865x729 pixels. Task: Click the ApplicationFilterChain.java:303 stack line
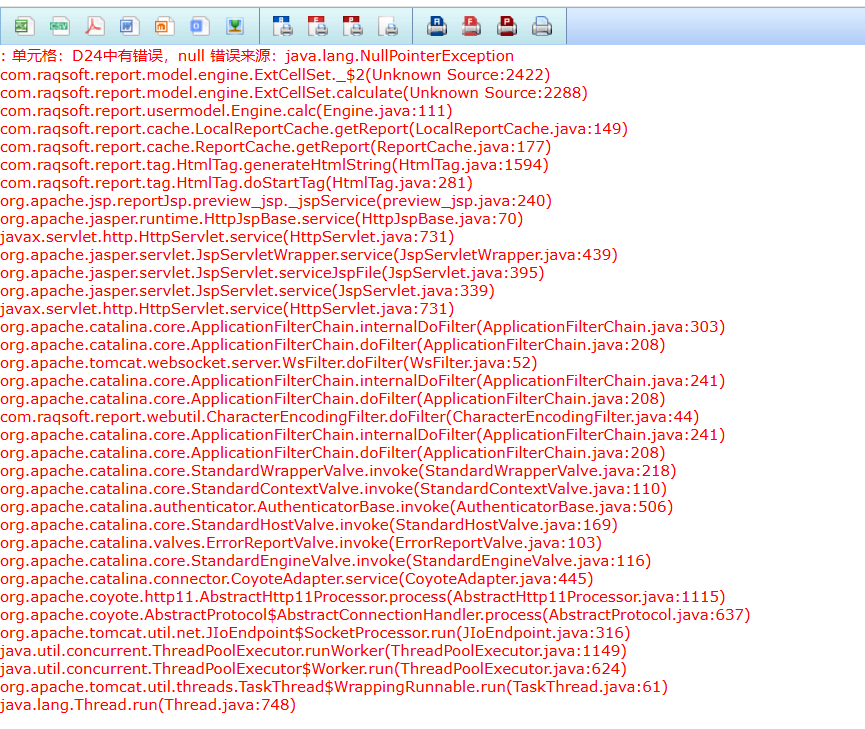point(362,327)
